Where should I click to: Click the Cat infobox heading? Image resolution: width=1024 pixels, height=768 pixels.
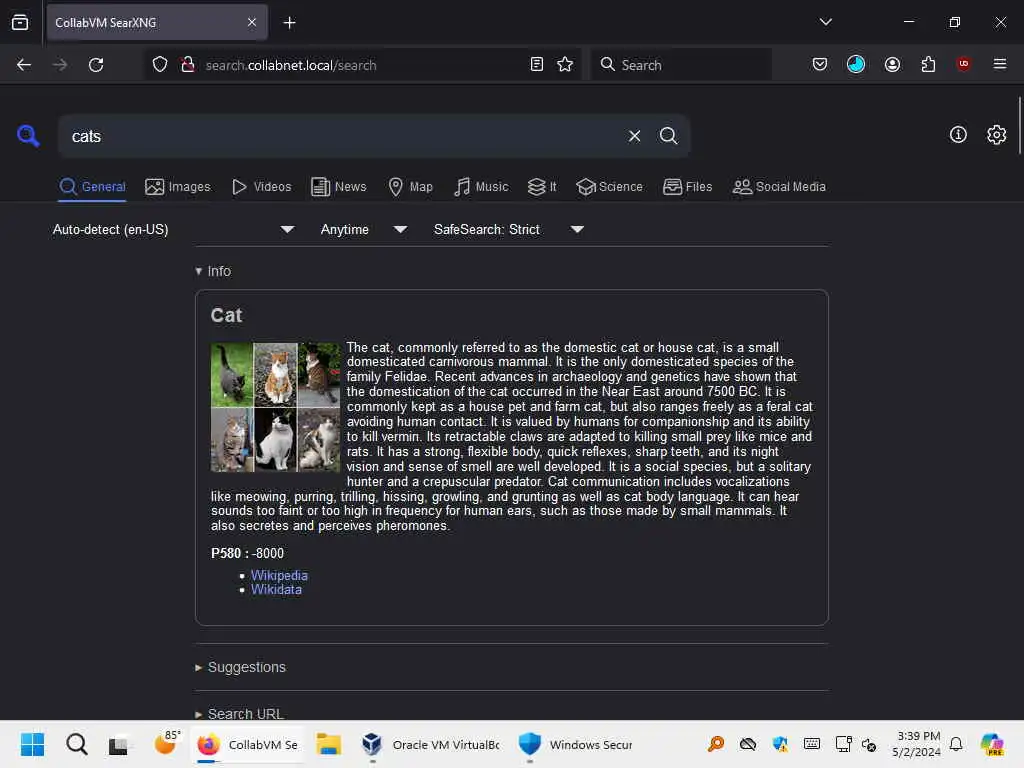pos(226,315)
